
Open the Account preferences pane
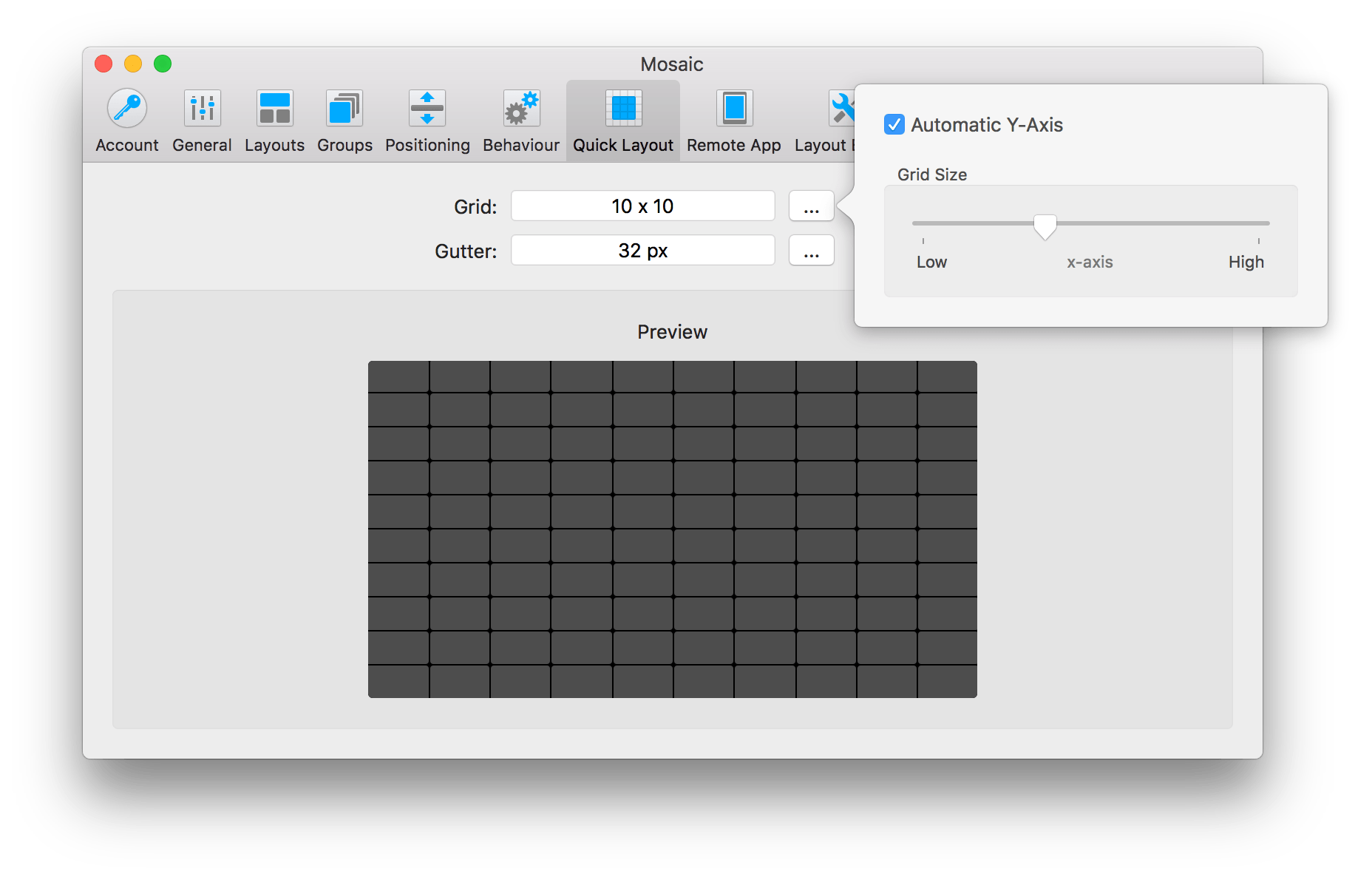(x=127, y=121)
